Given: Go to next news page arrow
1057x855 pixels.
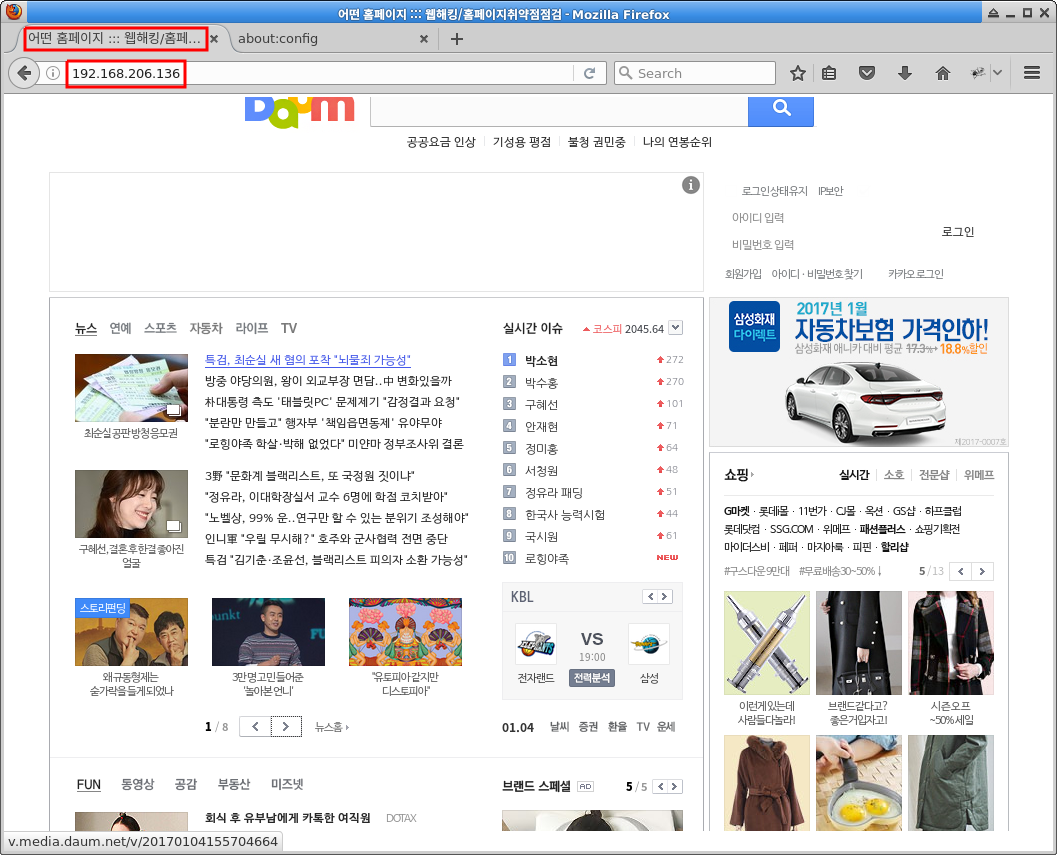Looking at the screenshot, I should (286, 726).
